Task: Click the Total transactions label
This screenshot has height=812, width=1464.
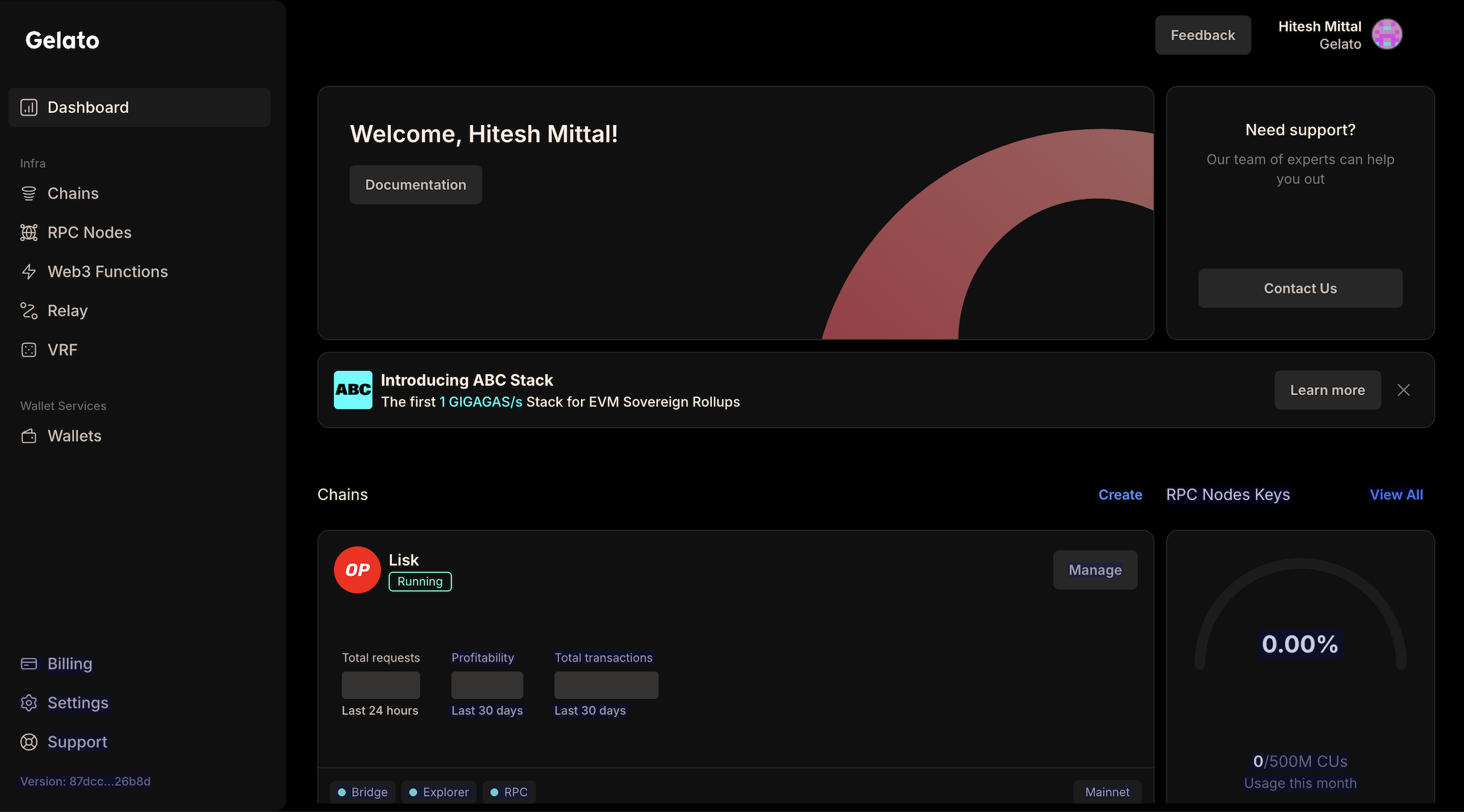Action: click(x=603, y=658)
